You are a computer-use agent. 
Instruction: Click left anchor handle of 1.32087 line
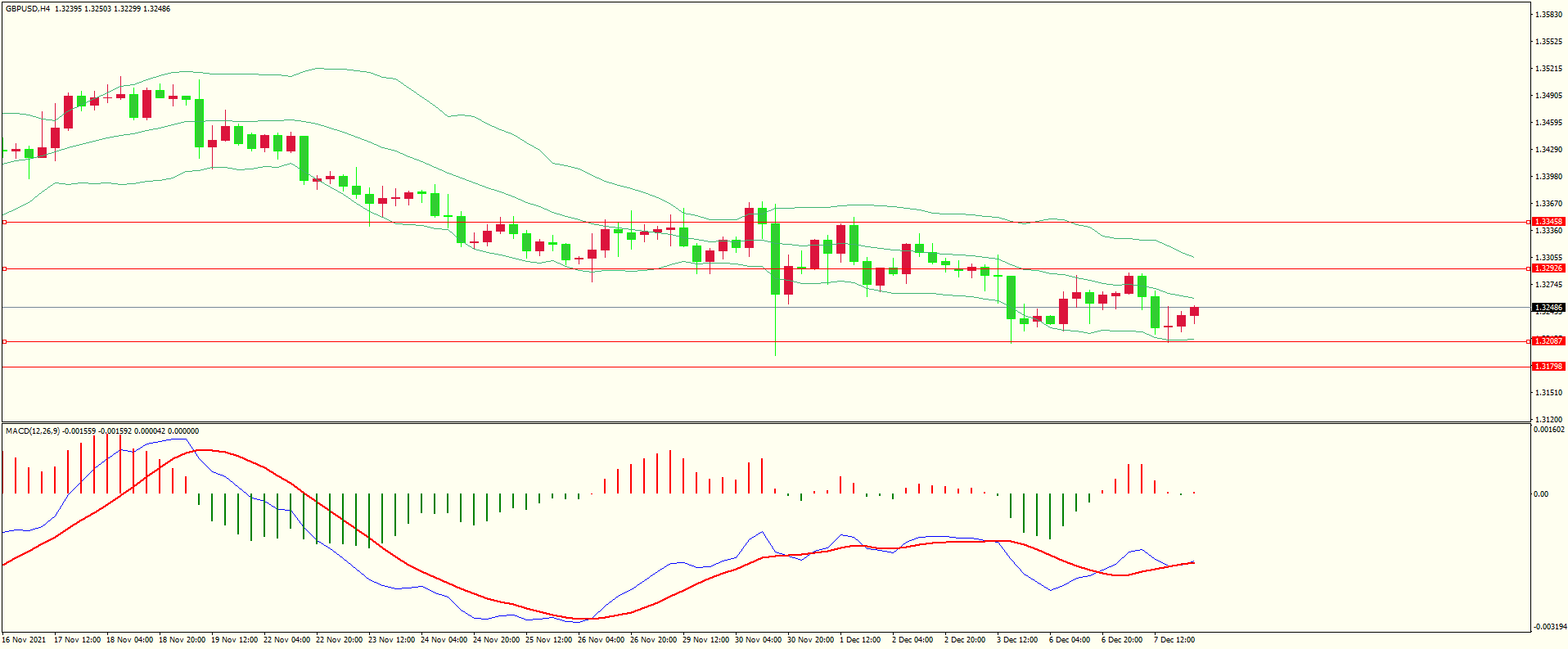(x=4, y=341)
